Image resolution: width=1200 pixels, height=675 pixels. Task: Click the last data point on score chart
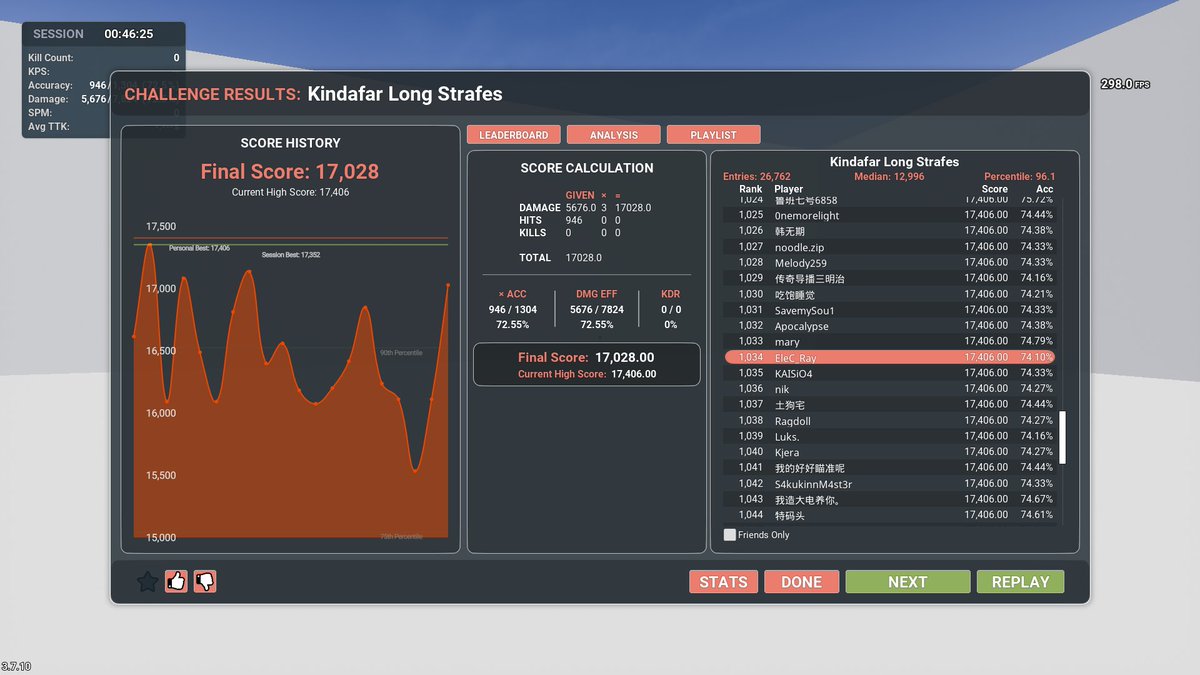448,285
